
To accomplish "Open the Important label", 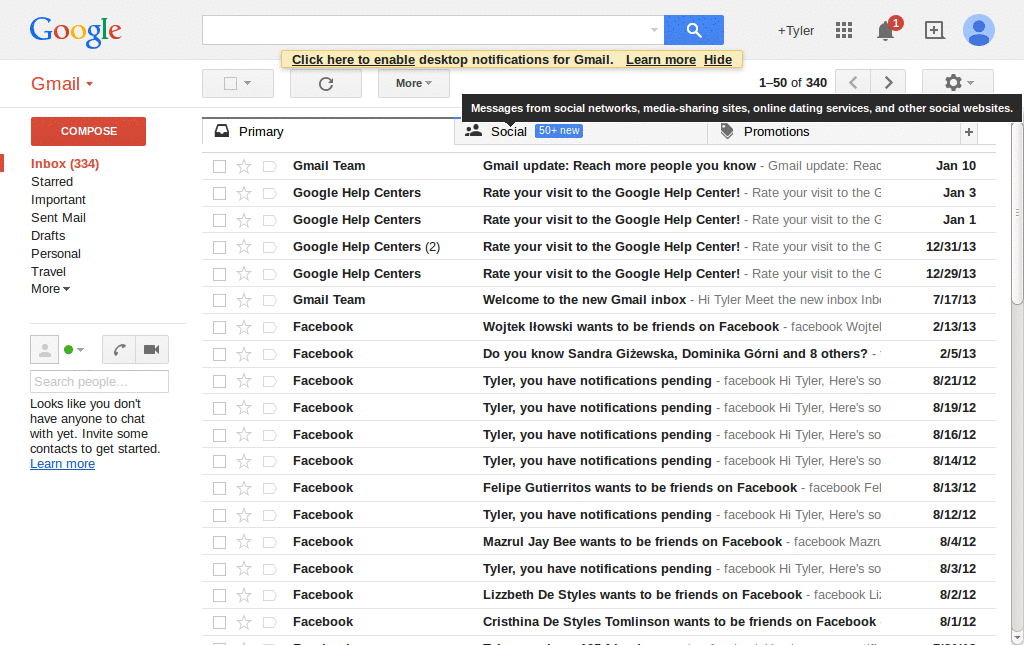I will [x=58, y=200].
